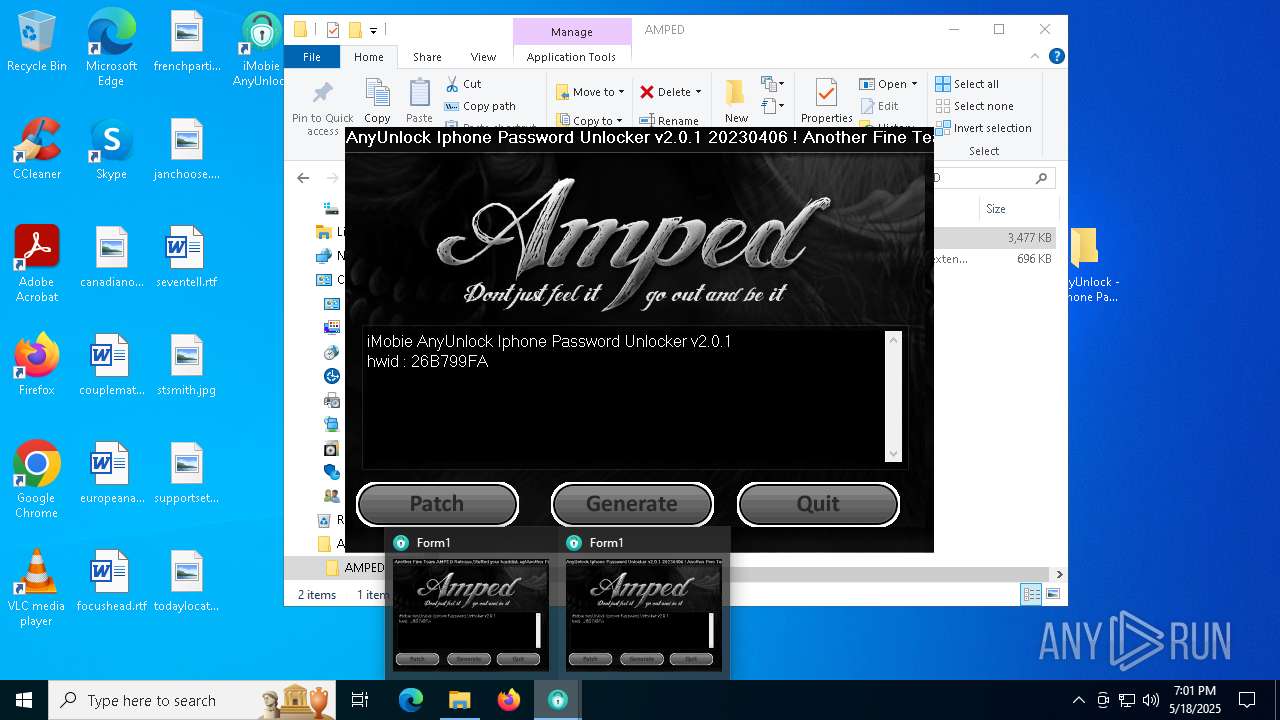Click the Edit ribbon button
This screenshot has width=1280, height=720.
pos(880,106)
